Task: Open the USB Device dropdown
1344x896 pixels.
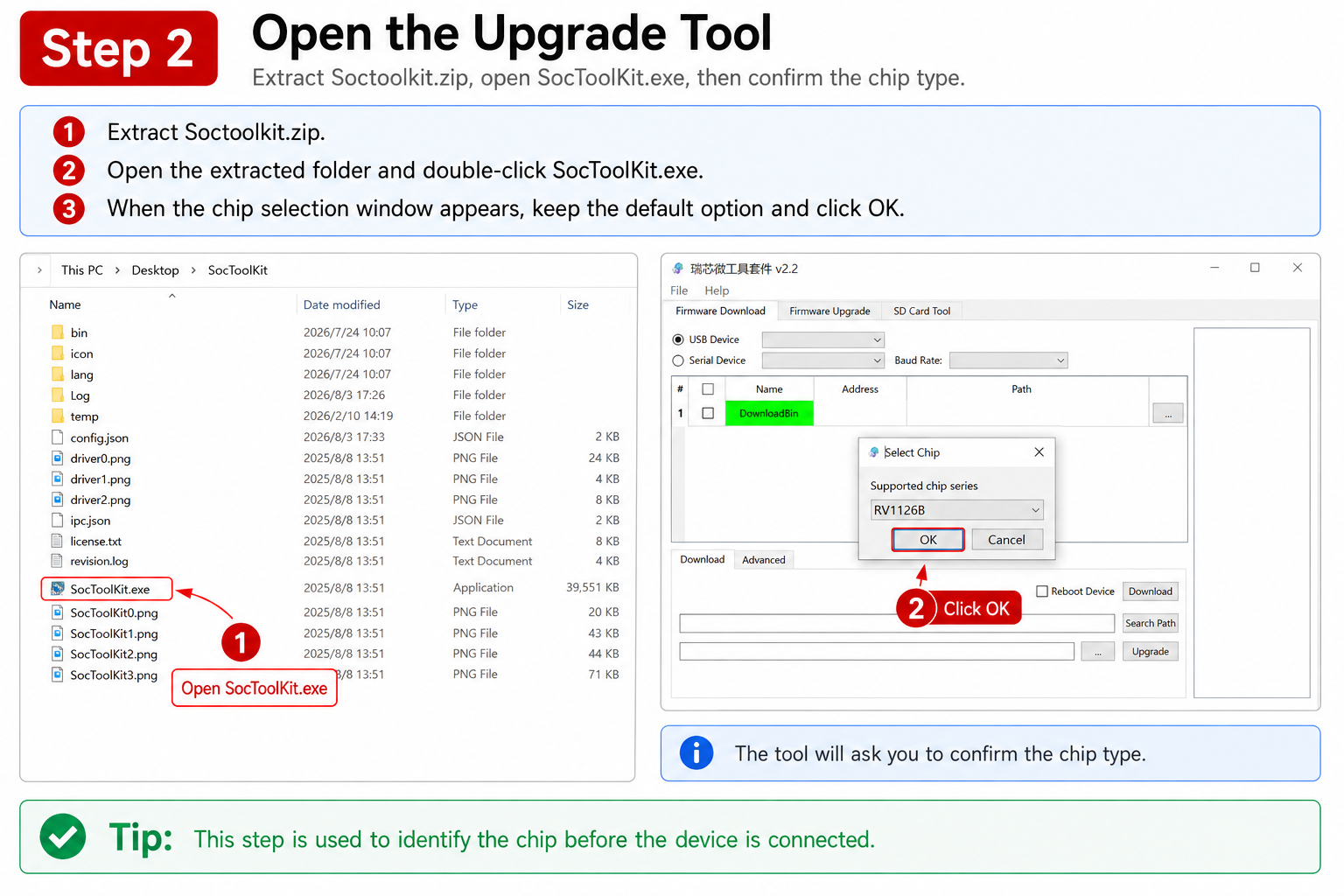Action: coord(823,339)
